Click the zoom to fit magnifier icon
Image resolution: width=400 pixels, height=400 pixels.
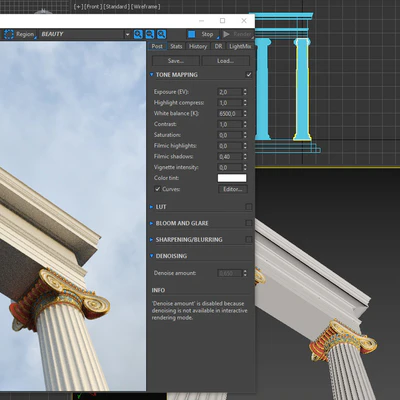[161, 34]
